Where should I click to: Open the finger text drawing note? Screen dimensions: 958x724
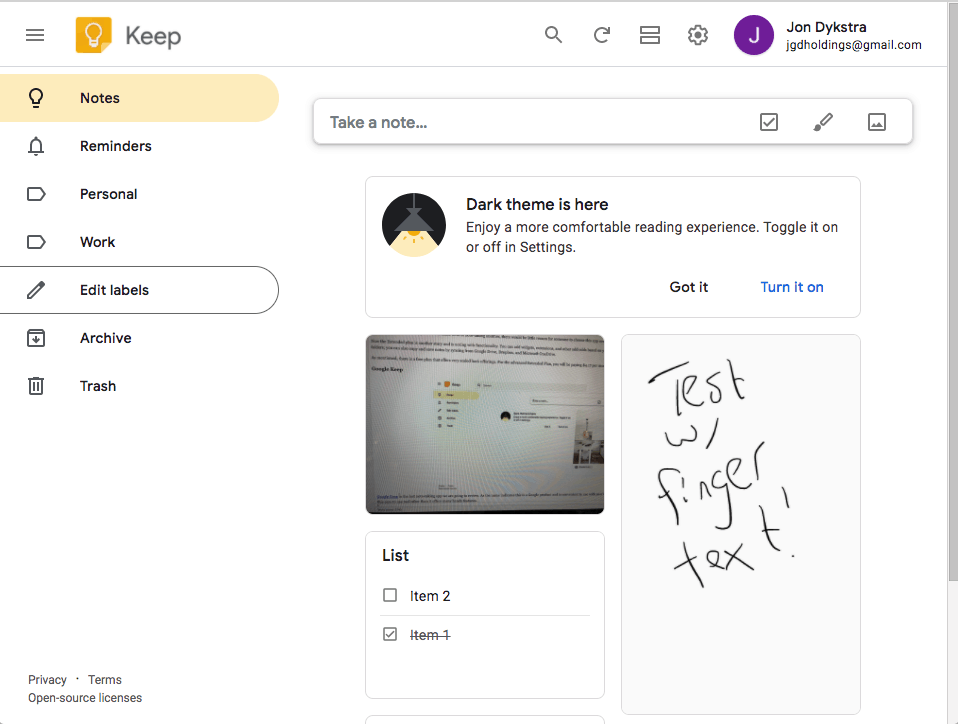coord(740,523)
